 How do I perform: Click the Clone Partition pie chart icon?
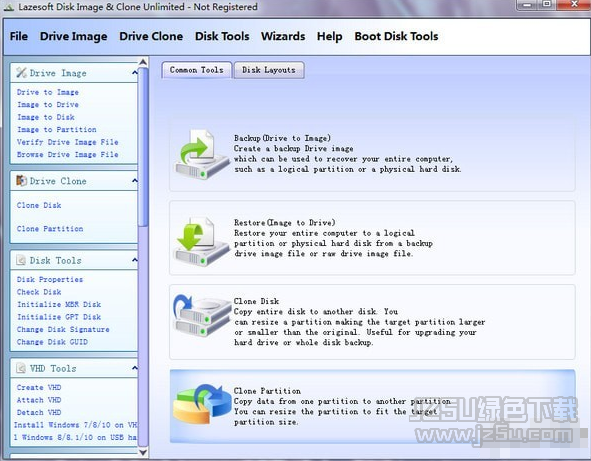point(202,403)
